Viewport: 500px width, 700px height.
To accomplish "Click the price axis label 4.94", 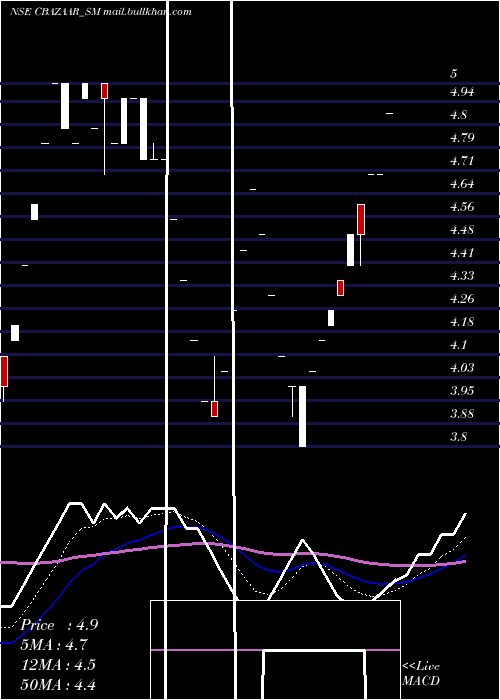I will pyautogui.click(x=462, y=92).
